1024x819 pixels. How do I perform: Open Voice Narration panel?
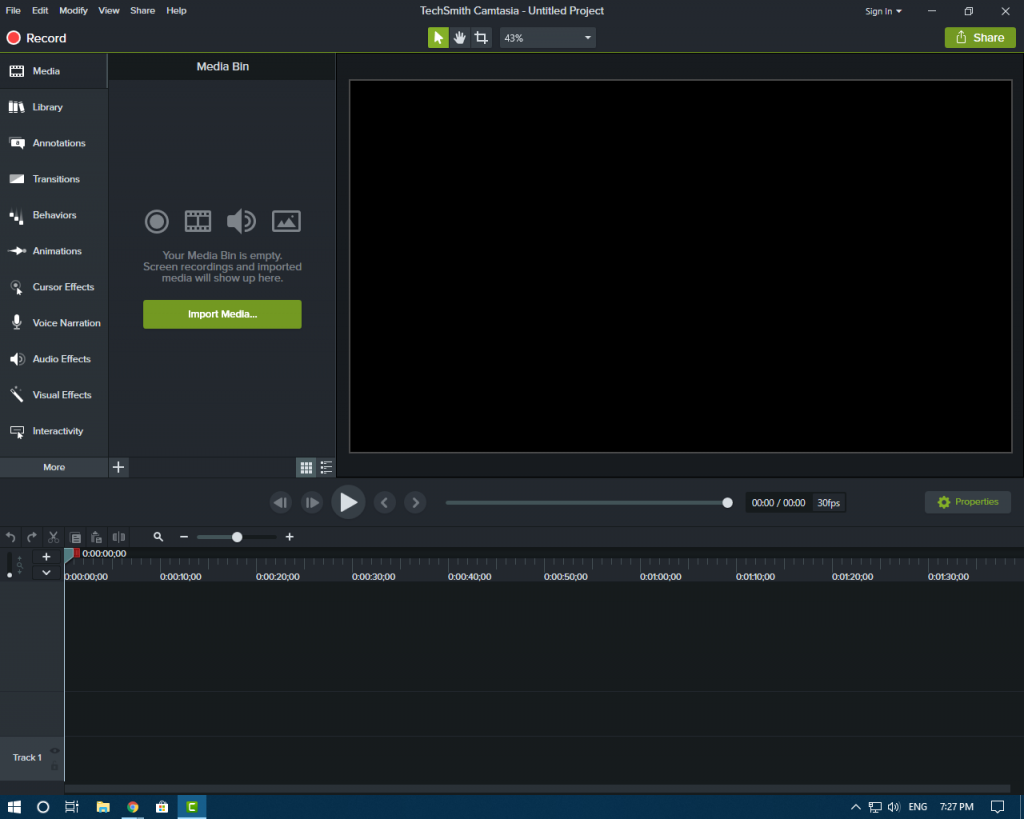click(54, 323)
